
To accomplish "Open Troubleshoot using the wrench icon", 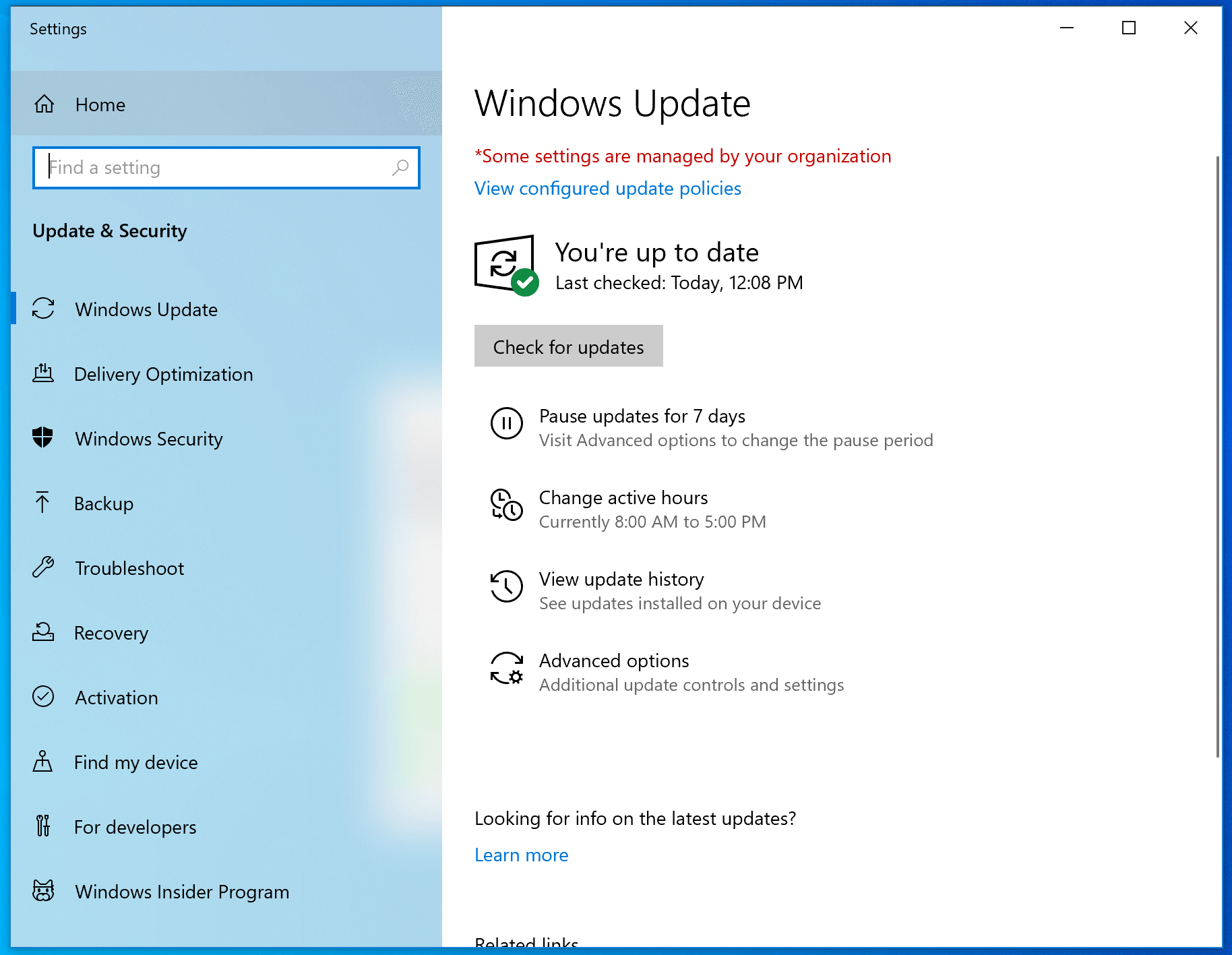I will point(43,568).
